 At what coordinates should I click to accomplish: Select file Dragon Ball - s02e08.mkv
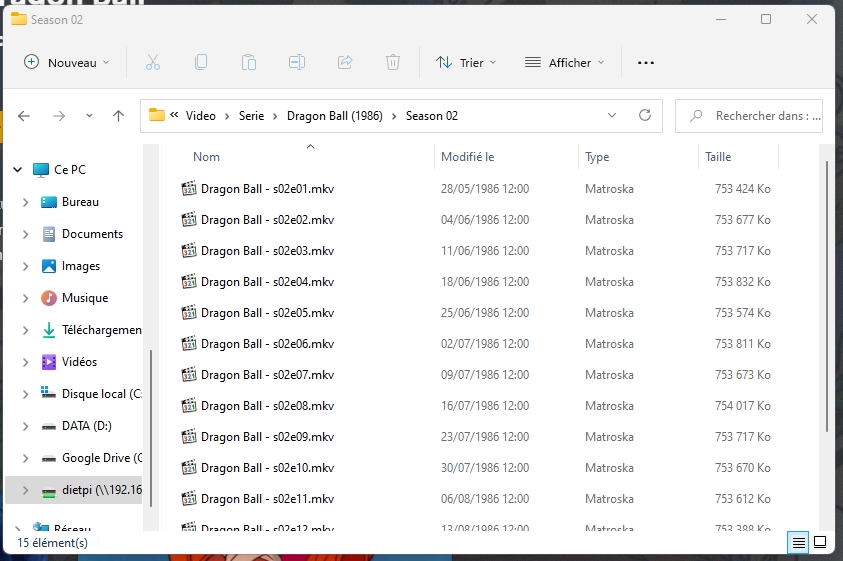(x=267, y=406)
